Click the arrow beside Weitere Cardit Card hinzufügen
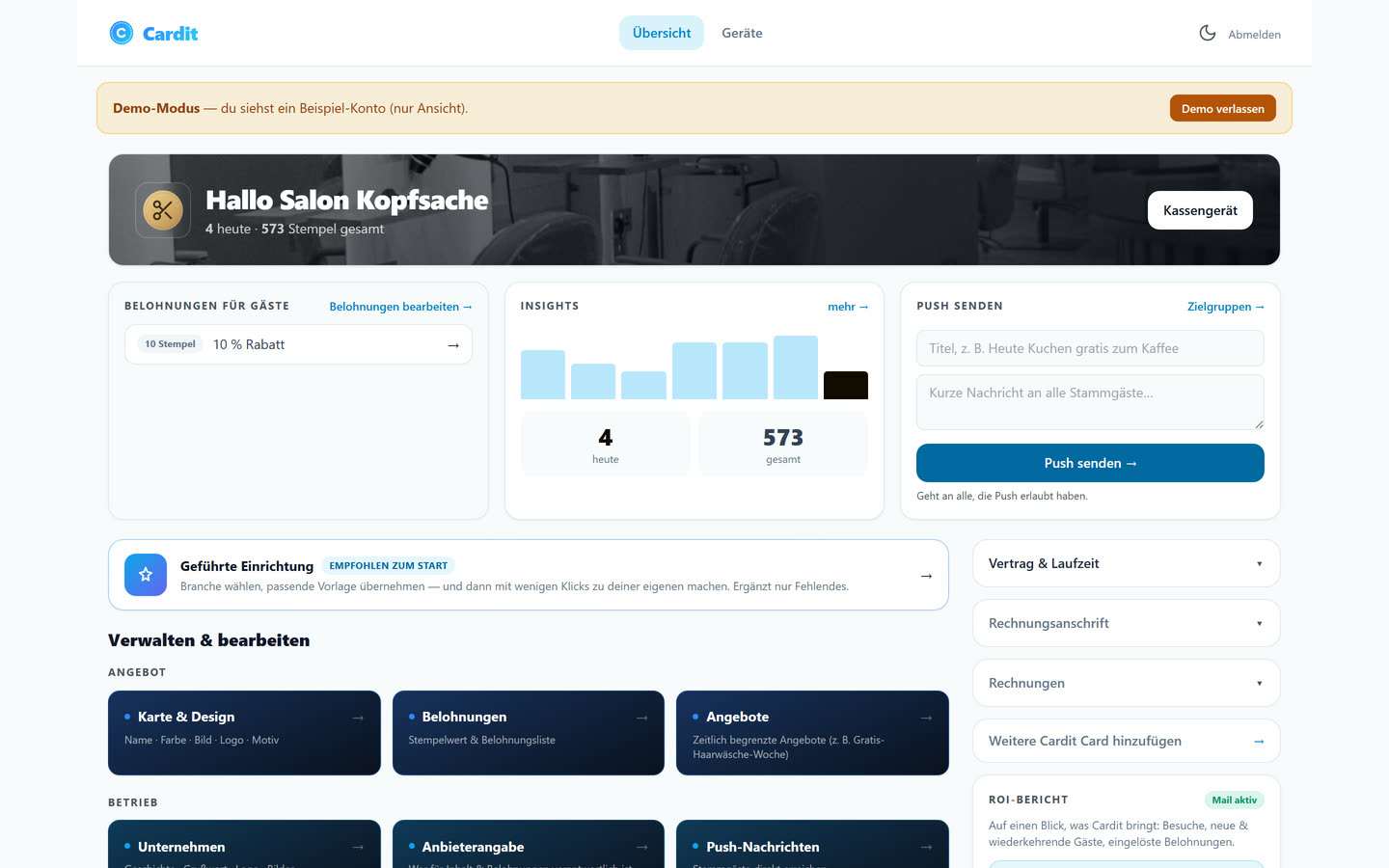This screenshot has height=868, width=1389. pos(1259,742)
